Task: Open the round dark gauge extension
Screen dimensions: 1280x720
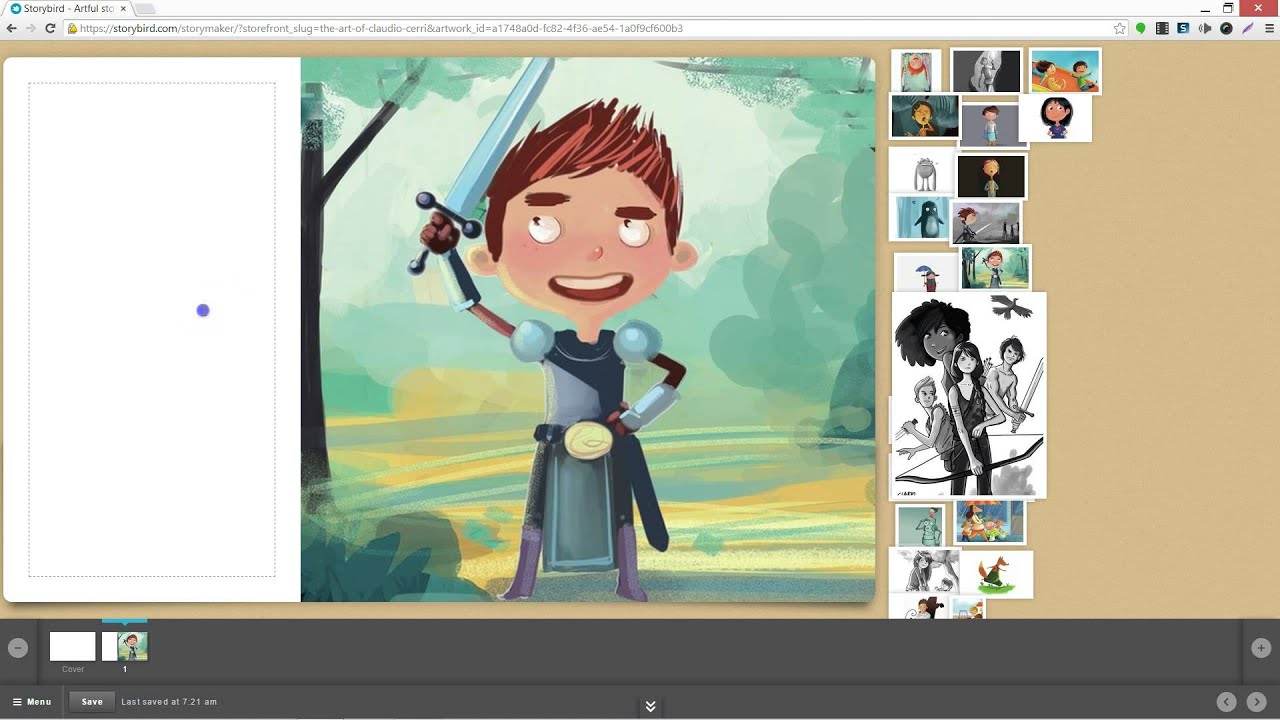Action: [1226, 29]
